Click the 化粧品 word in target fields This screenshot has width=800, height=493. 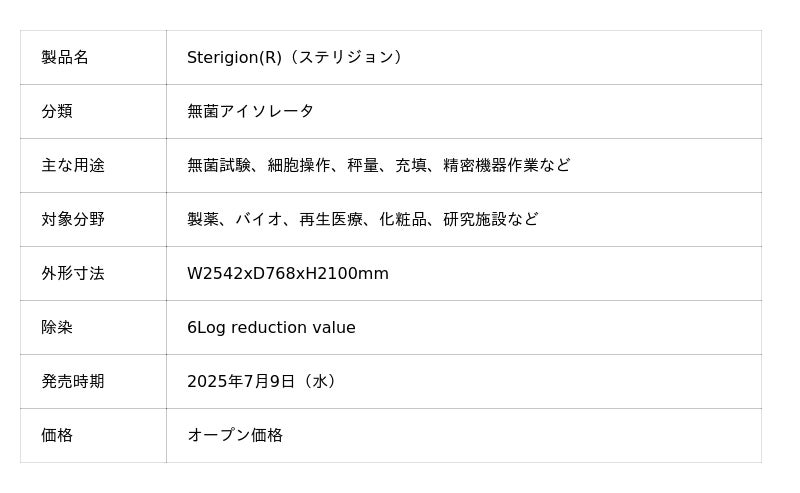[x=403, y=219]
